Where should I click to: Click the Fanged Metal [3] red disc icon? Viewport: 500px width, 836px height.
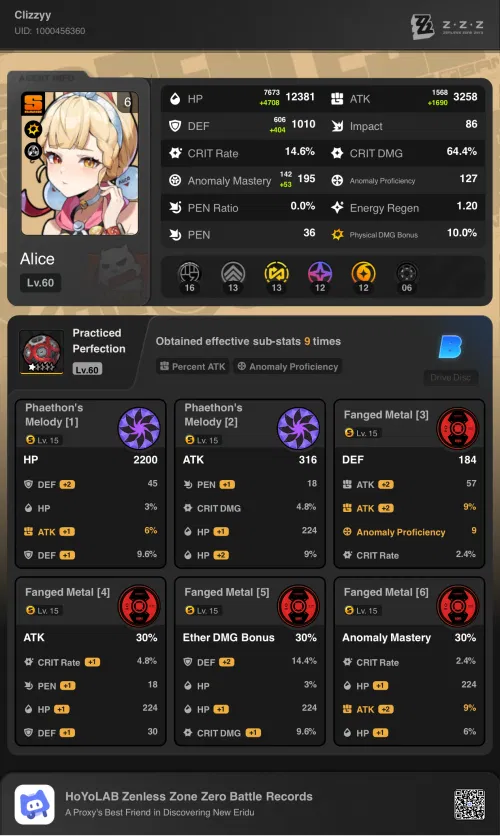pyautogui.click(x=457, y=428)
